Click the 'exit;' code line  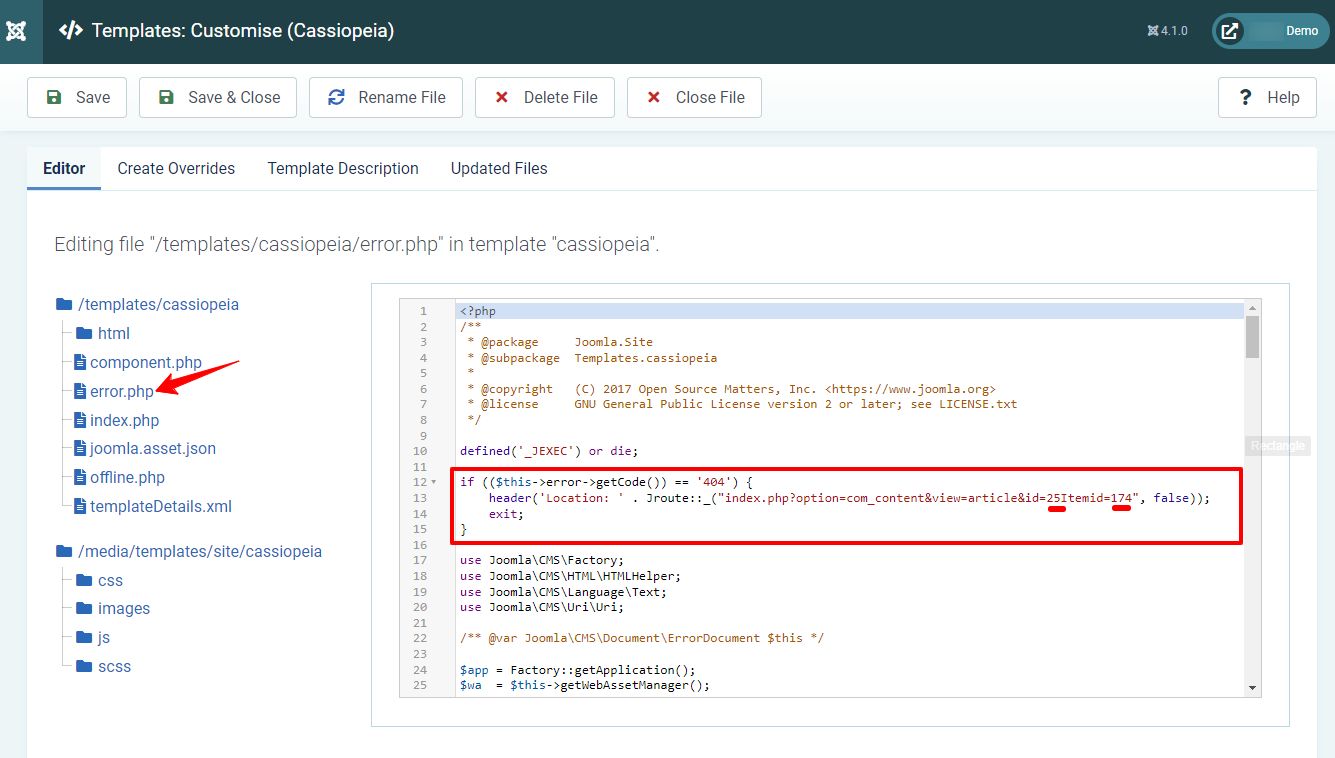[x=506, y=513]
